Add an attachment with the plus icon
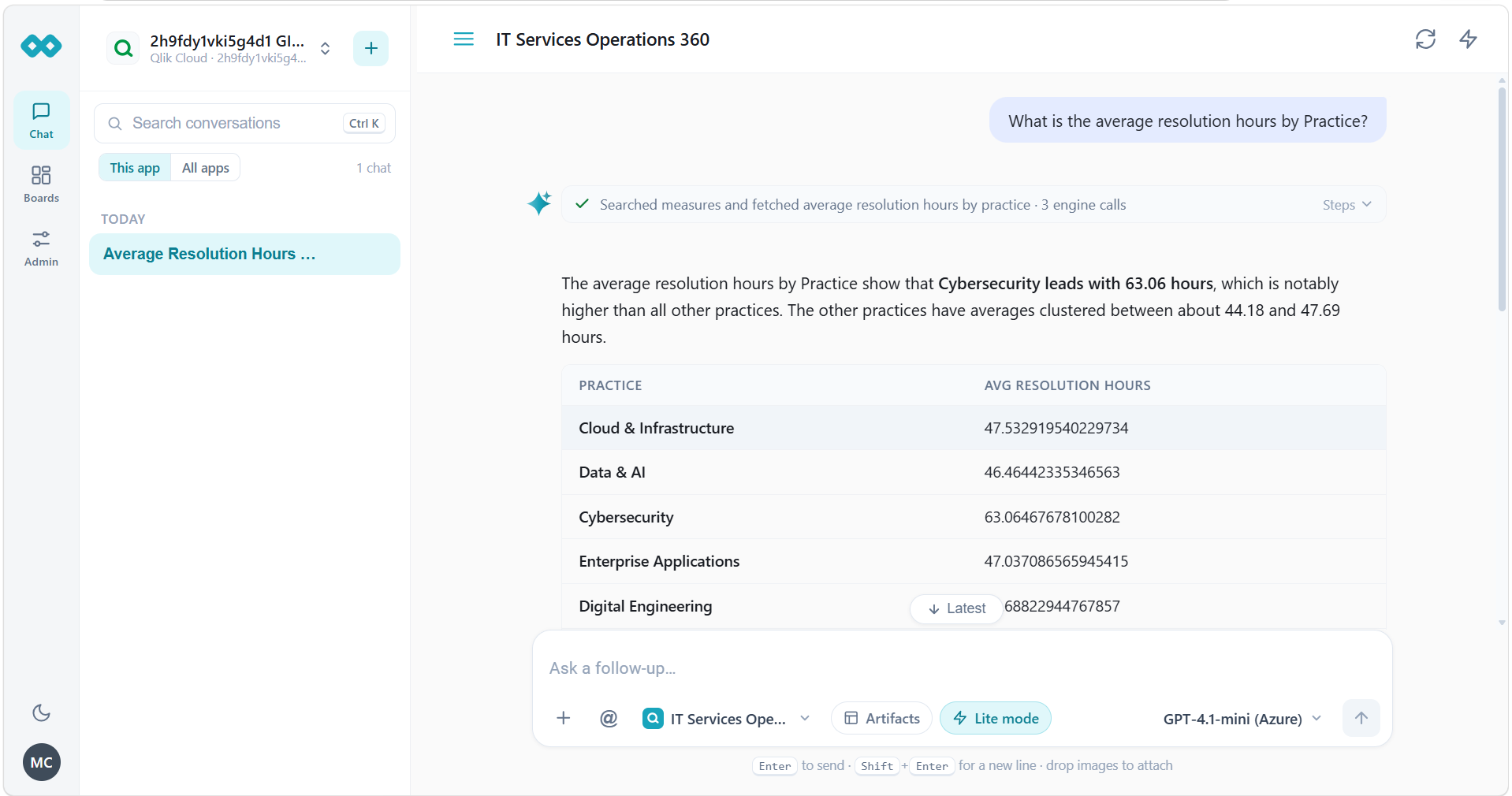The image size is (1512, 796). (x=563, y=718)
